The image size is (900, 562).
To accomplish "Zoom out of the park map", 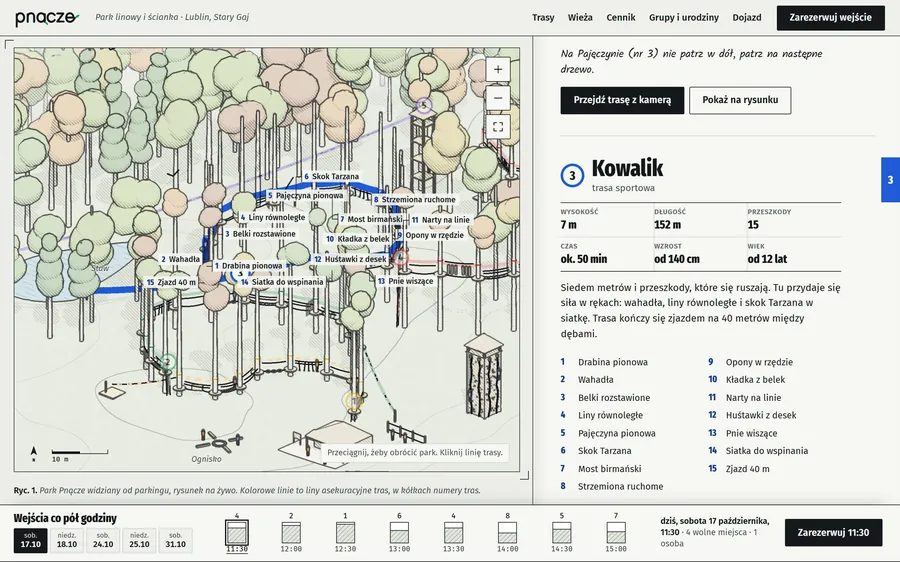I will 498,98.
